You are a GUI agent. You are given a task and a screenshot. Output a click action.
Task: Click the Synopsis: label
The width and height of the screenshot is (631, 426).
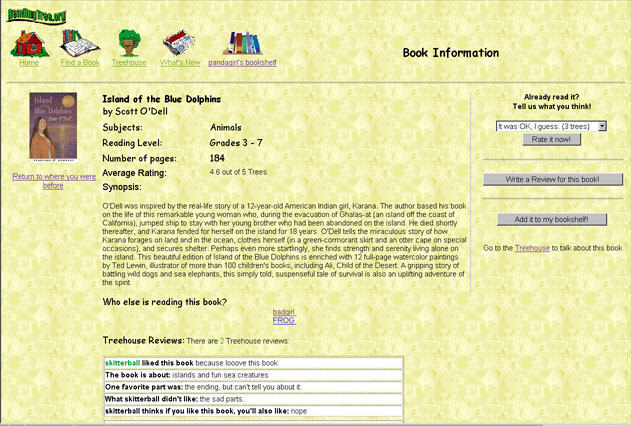(x=122, y=187)
